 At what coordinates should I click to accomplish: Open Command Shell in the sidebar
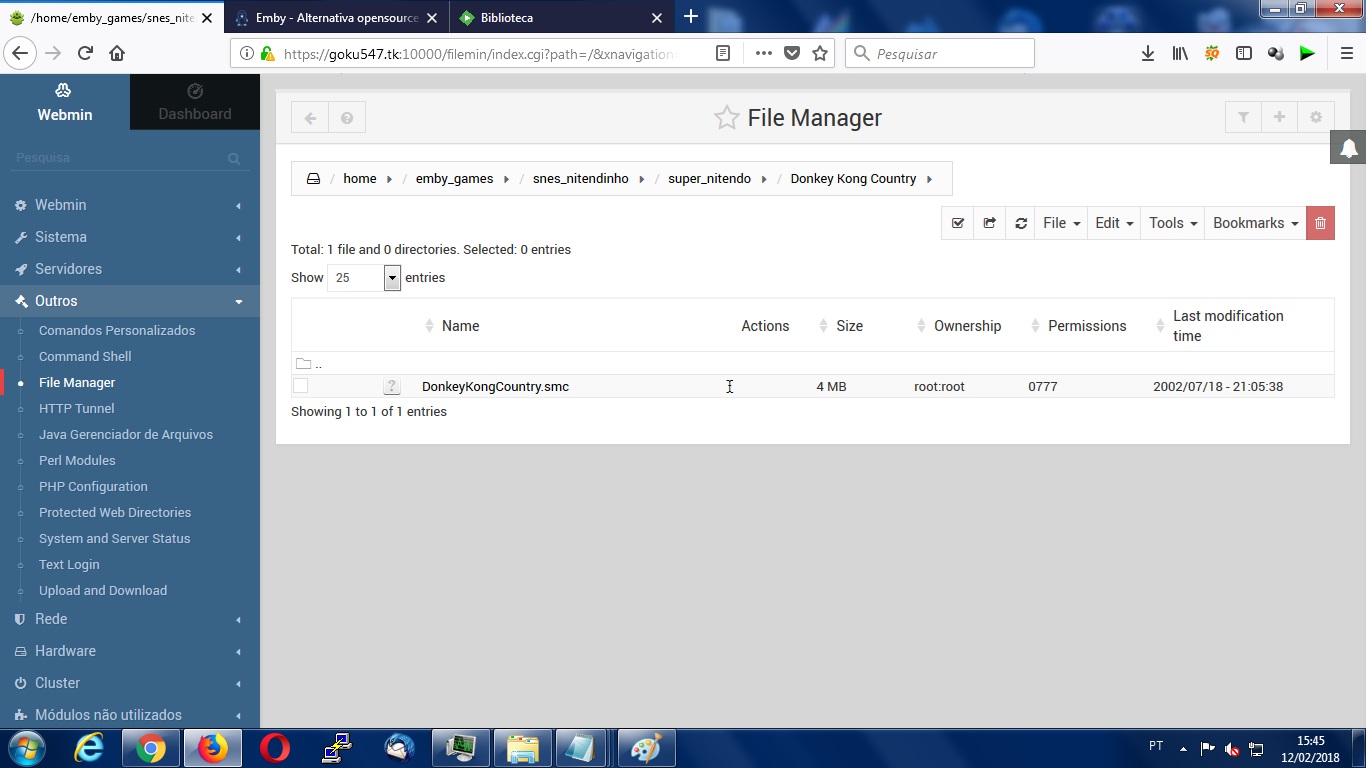point(85,356)
